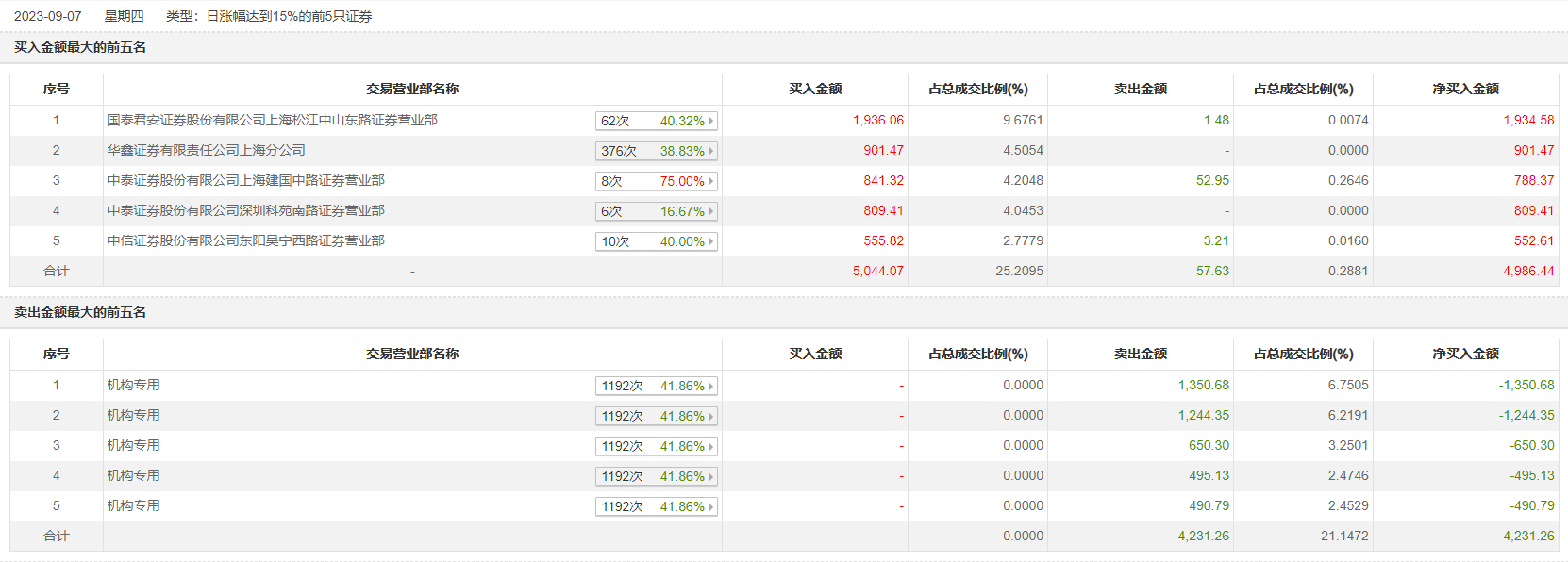Screen dimensions: 1568x562
Task: Click net buy amount 552.61
Action: (1534, 240)
